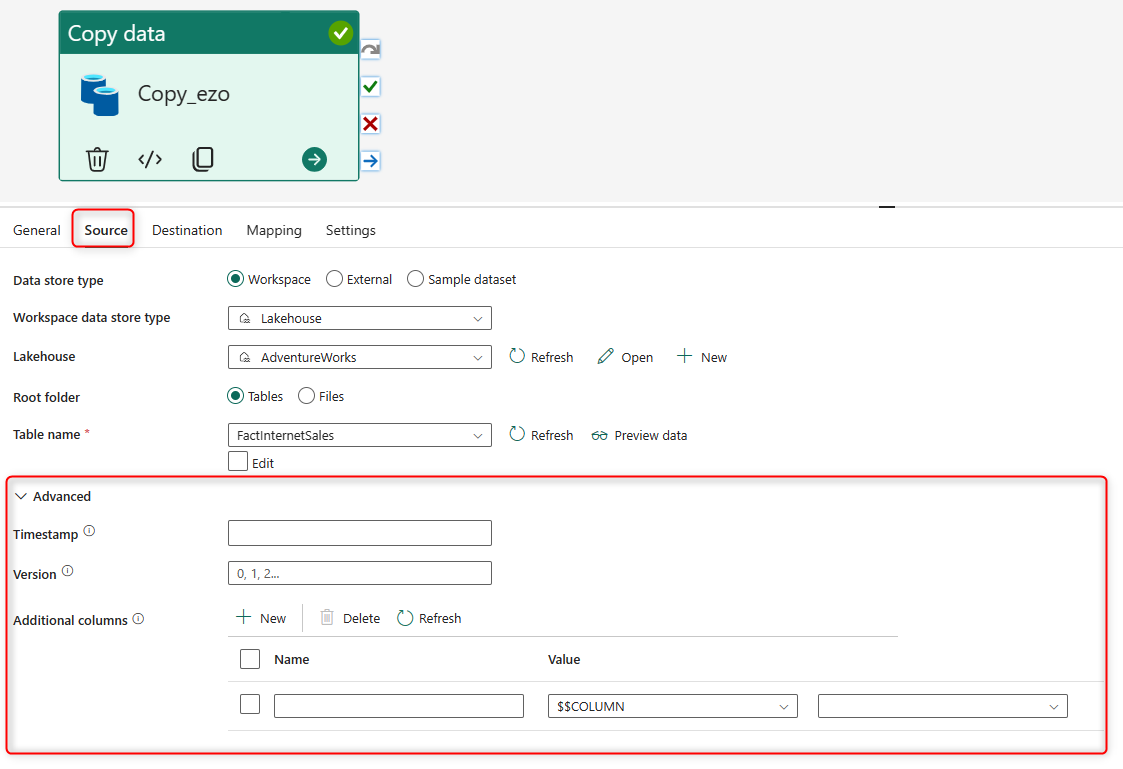The width and height of the screenshot is (1123, 769).
Task: Open the code view icon on Copy_ezo activity
Action: (150, 159)
